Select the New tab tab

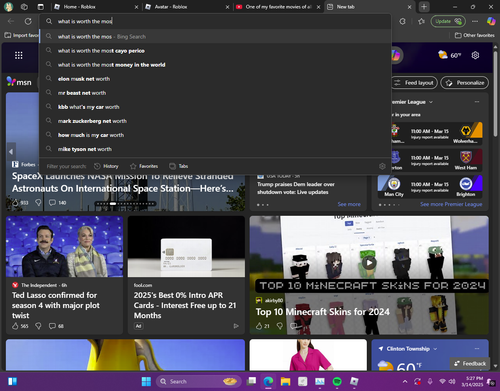(x=369, y=7)
